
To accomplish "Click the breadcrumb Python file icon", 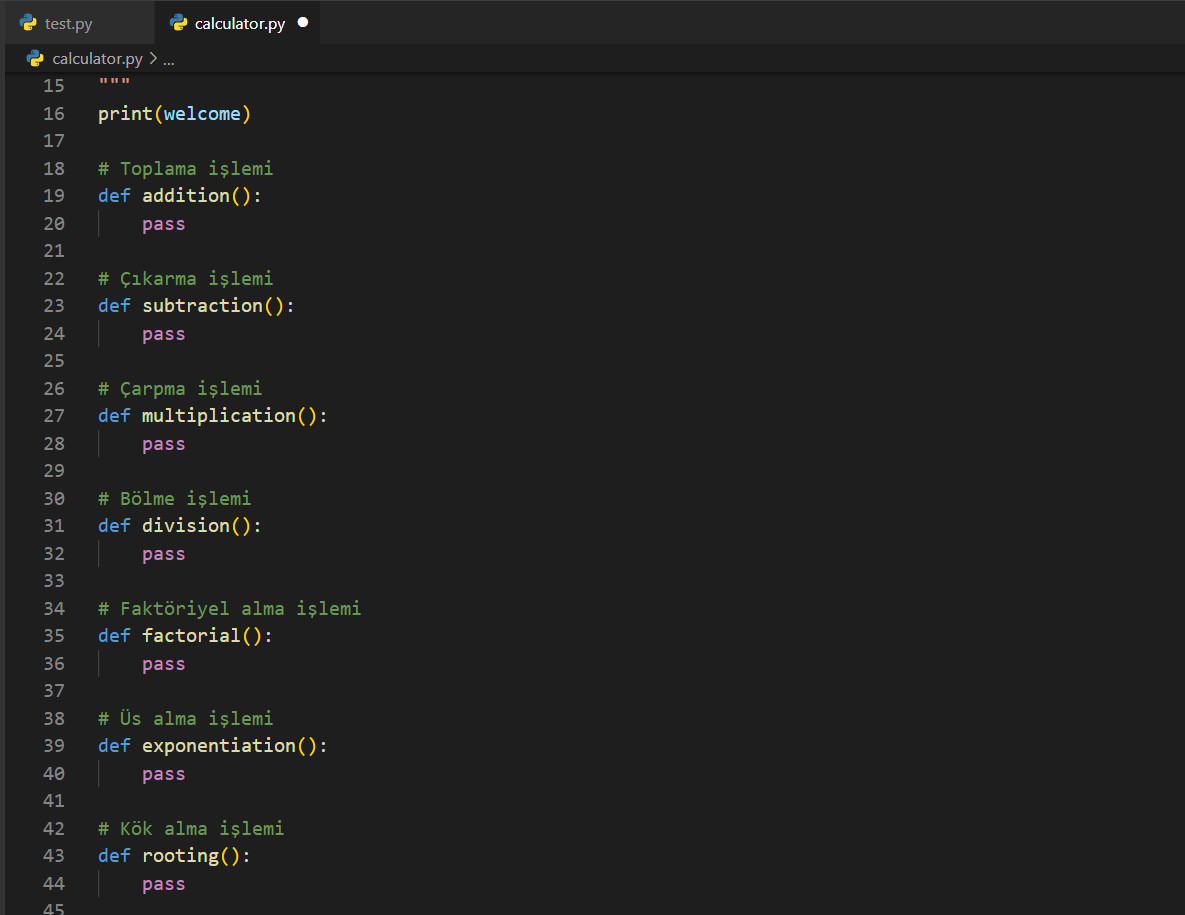I will pos(35,59).
